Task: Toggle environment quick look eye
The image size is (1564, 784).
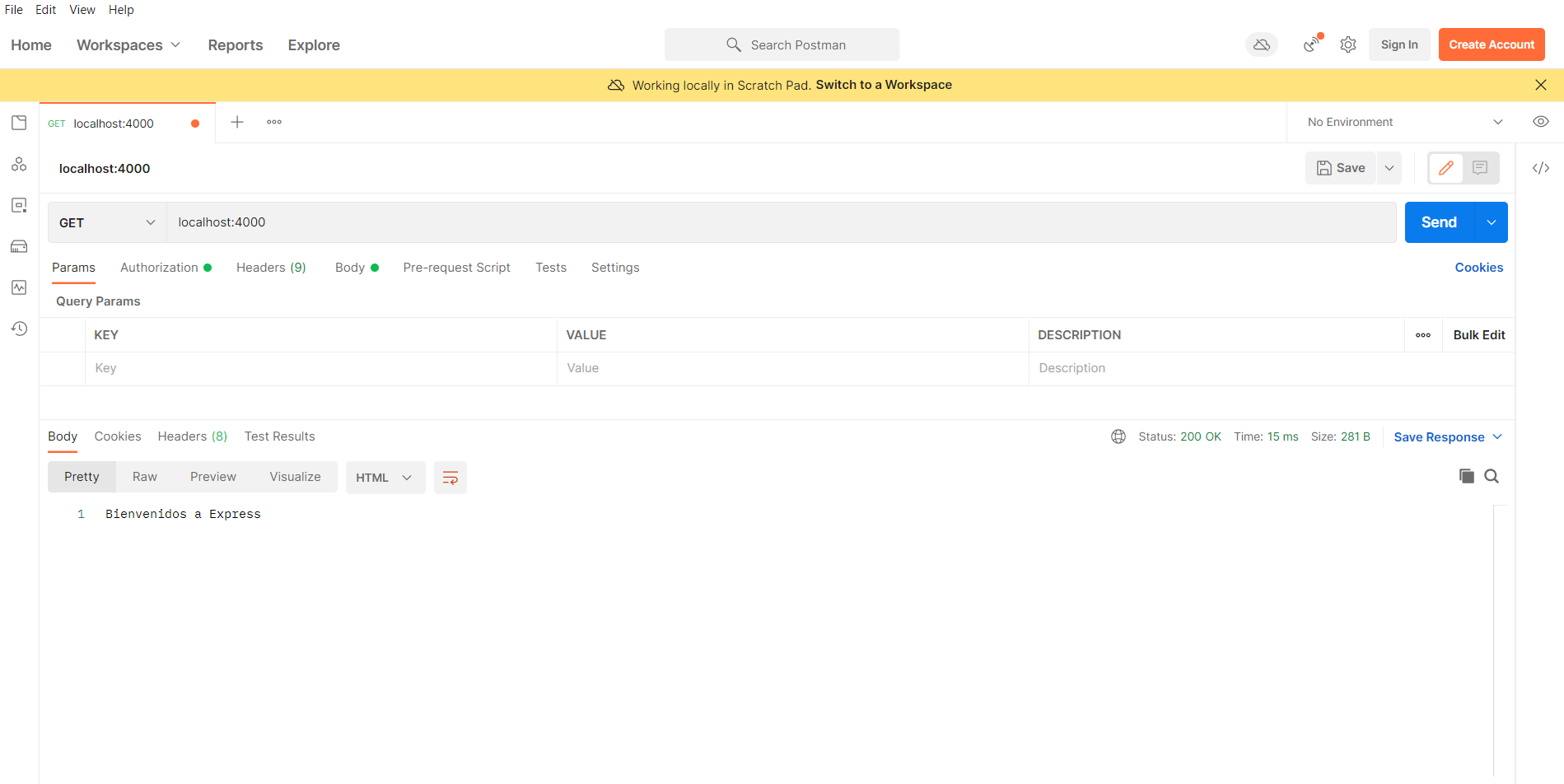Action: [x=1541, y=121]
